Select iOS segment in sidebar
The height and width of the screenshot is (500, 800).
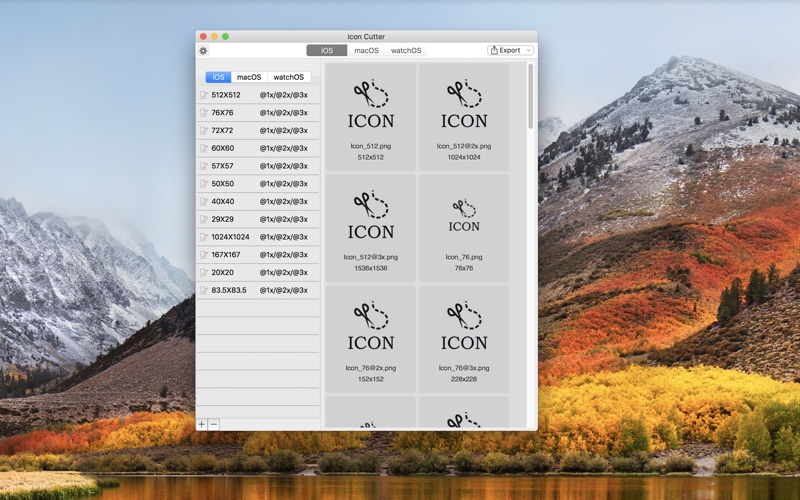click(218, 77)
